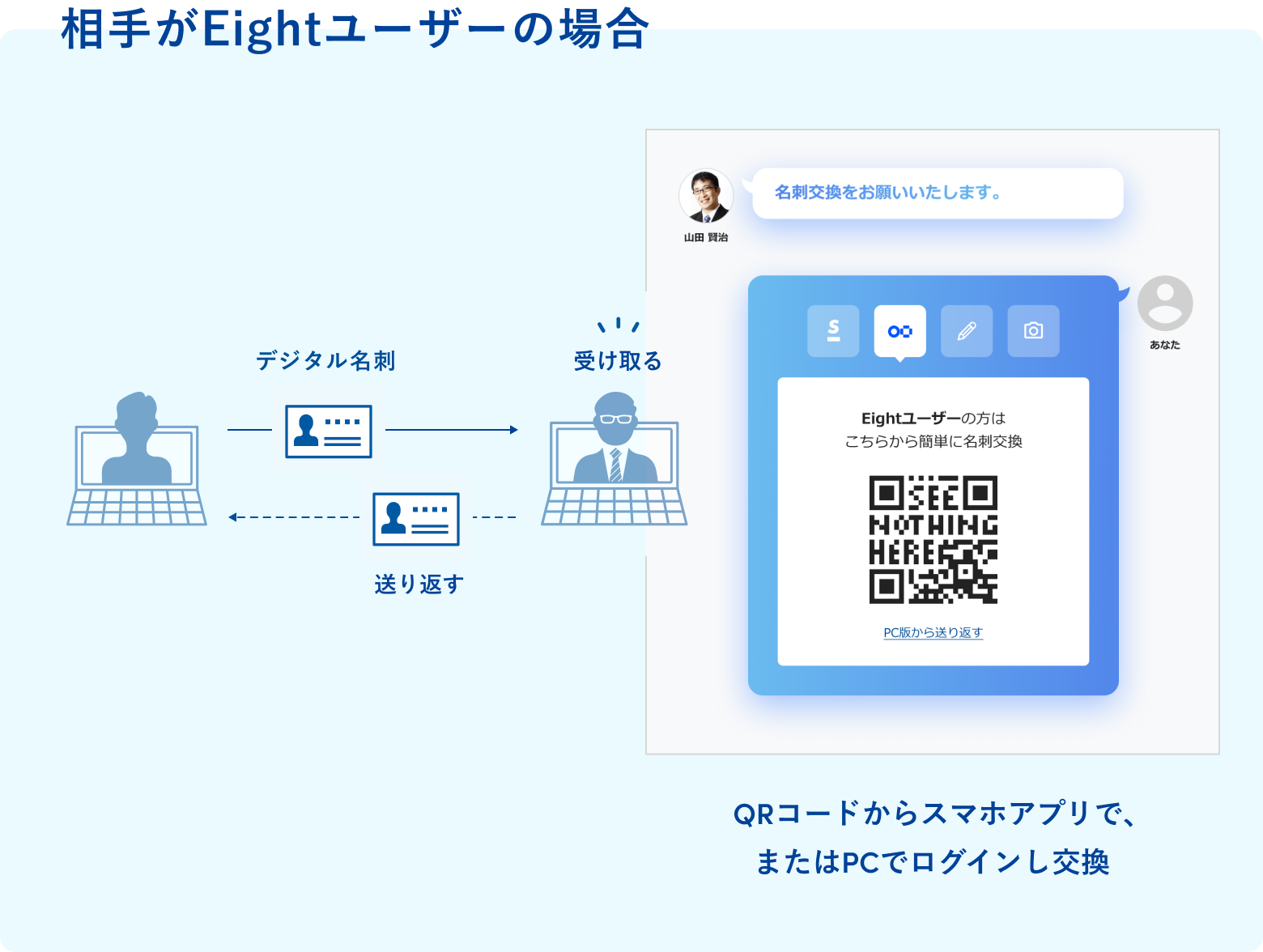Screen dimensions: 1263x952
Task: Click the '送り返す' label
Action: pos(419,584)
